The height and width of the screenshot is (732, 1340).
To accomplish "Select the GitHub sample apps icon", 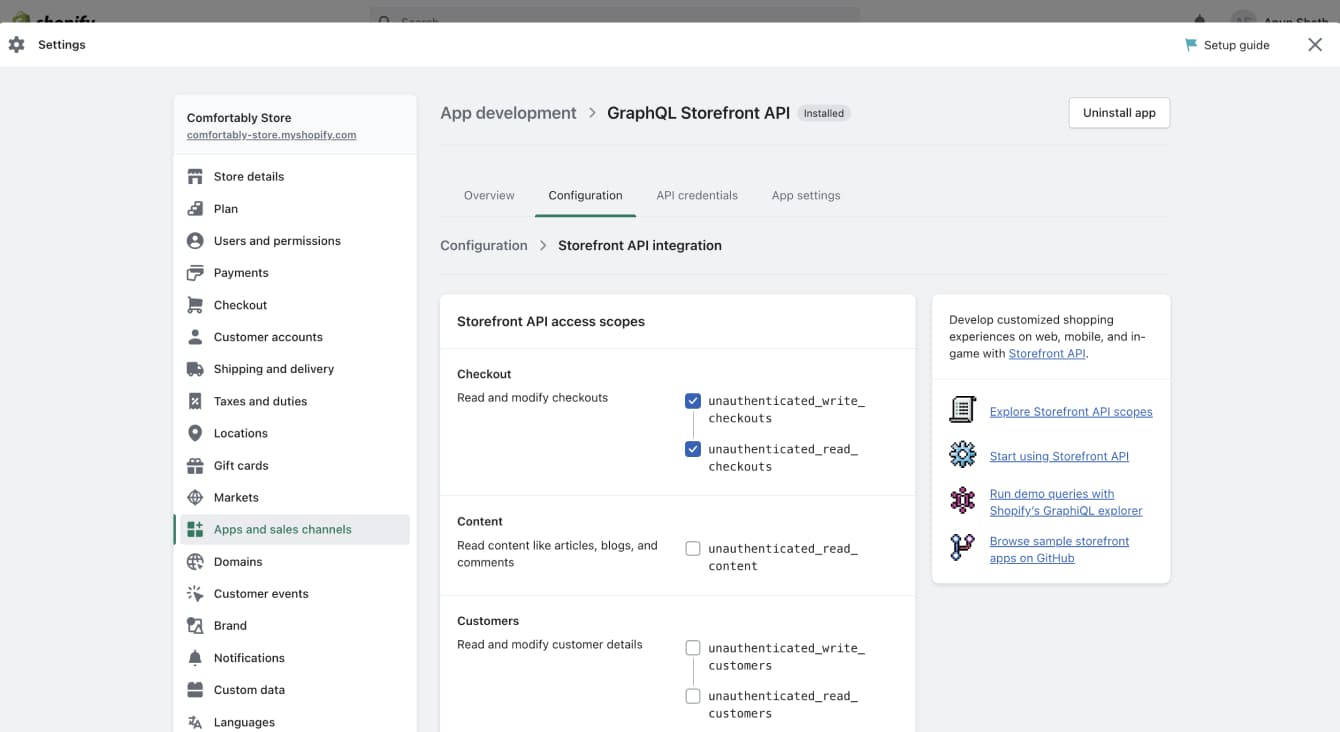I will pyautogui.click(x=962, y=548).
